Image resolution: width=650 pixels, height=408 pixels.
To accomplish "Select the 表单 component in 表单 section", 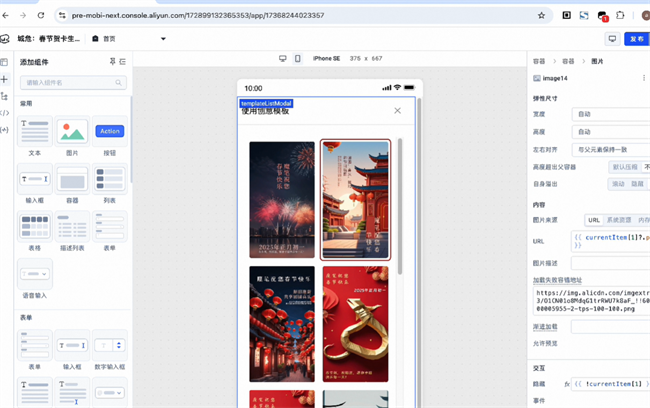I will point(35,350).
